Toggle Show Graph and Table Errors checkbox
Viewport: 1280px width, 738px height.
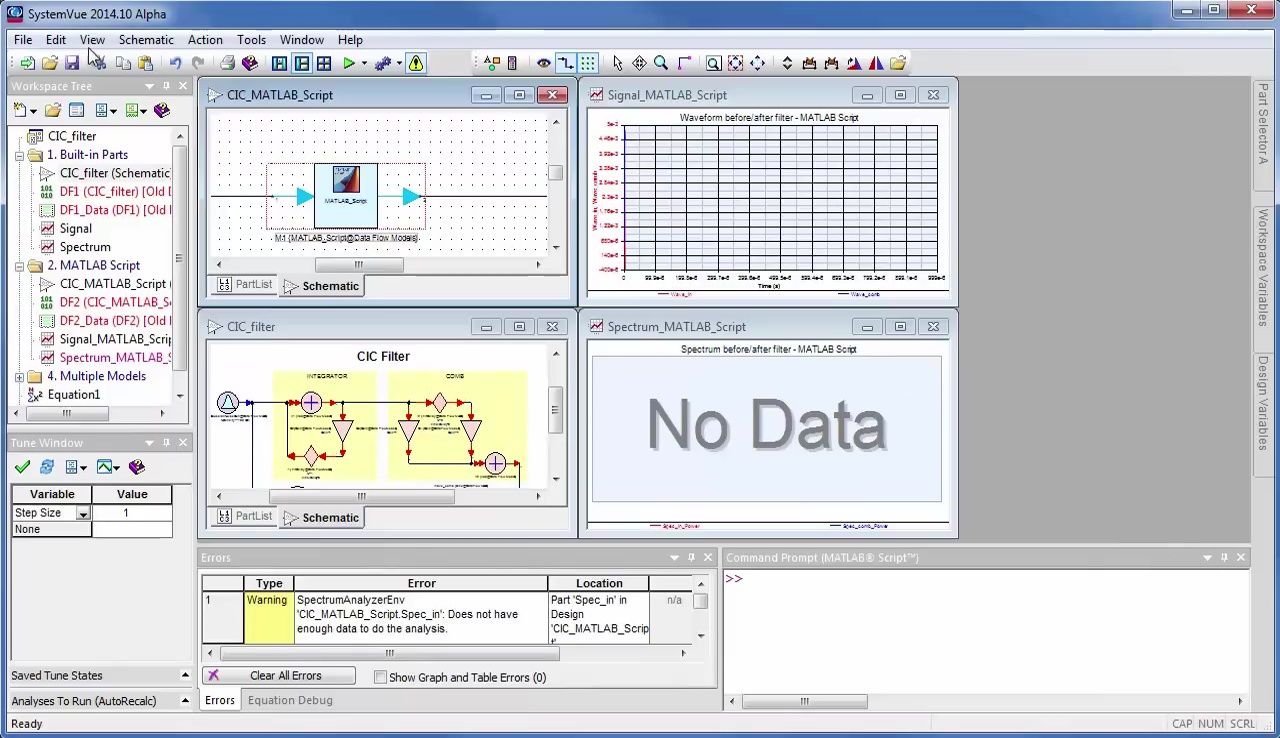coord(380,677)
